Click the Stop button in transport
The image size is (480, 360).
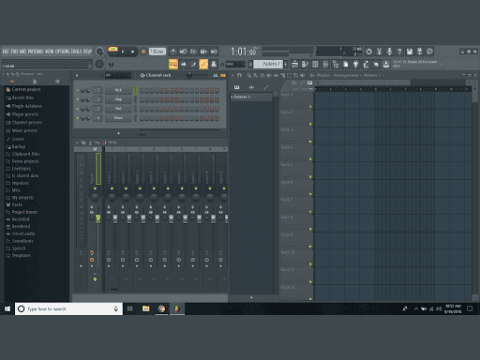(x=132, y=52)
